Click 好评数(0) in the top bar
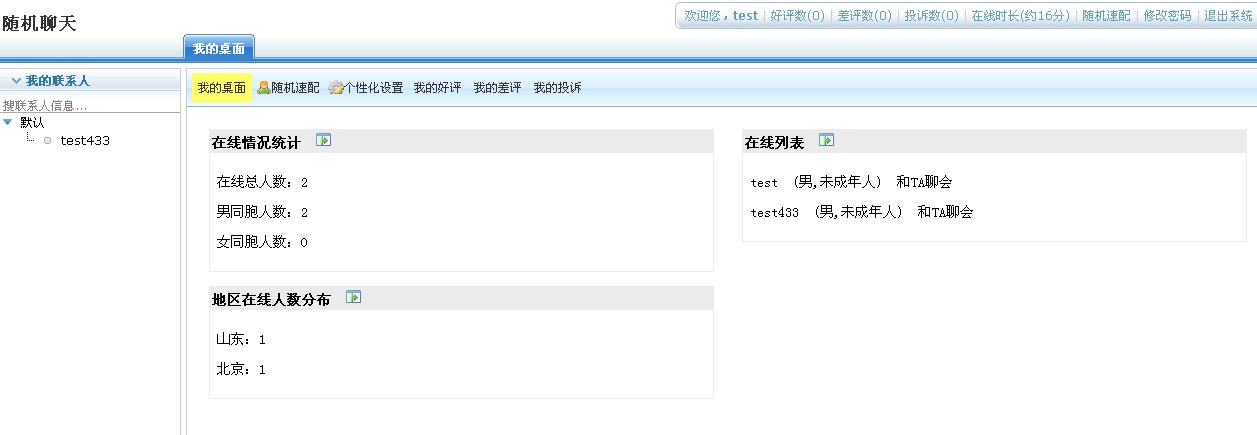The image size is (1257, 435). click(x=797, y=16)
